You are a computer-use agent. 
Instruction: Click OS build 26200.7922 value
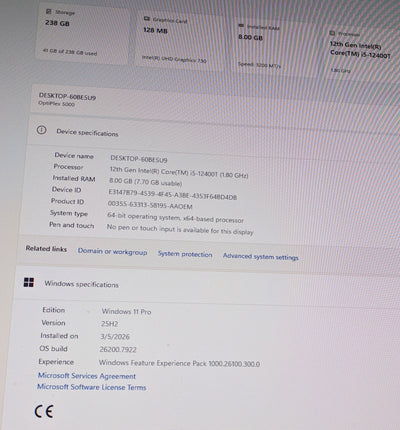point(118,349)
